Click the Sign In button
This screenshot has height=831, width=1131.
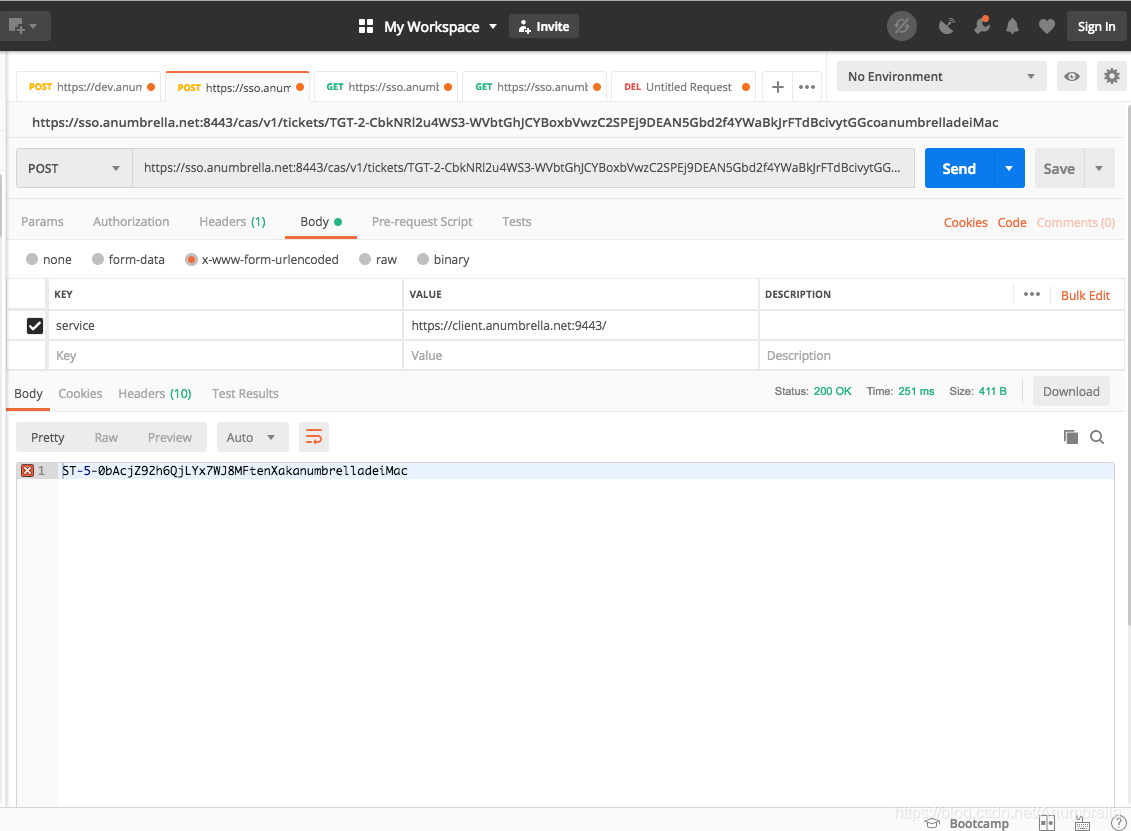[x=1096, y=27]
